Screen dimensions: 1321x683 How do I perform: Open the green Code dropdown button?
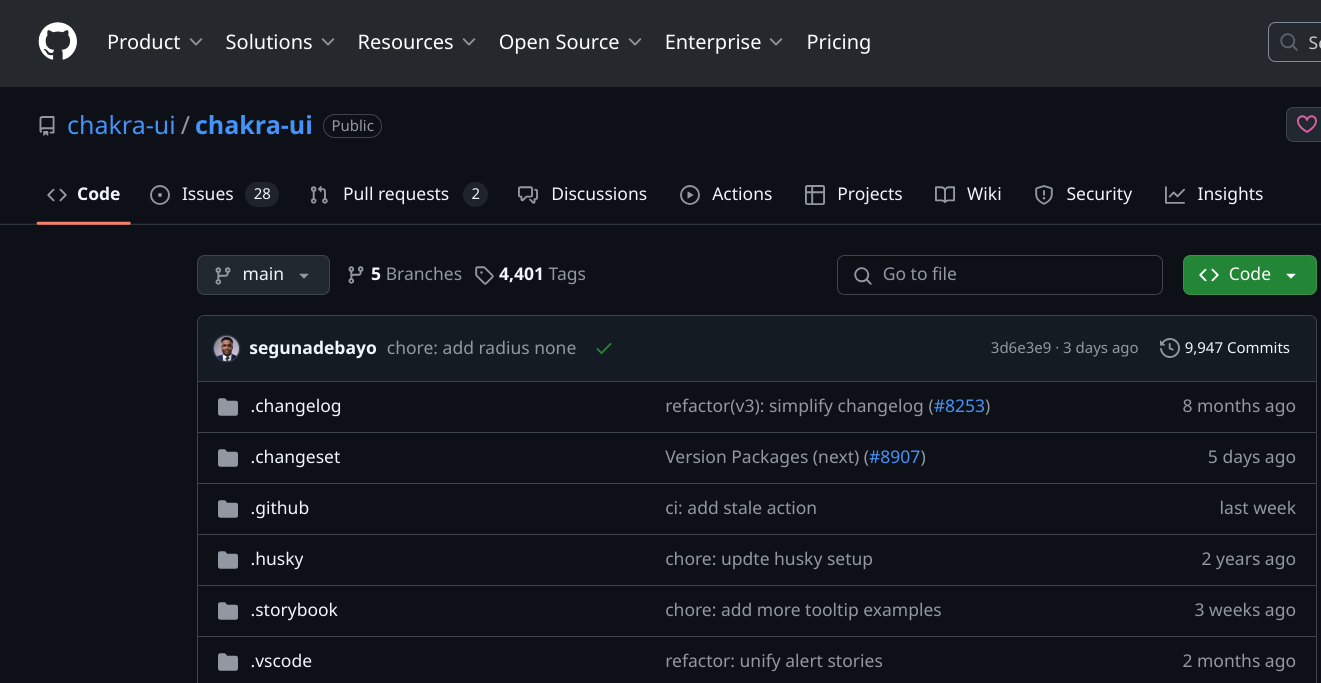pyautogui.click(x=1249, y=274)
